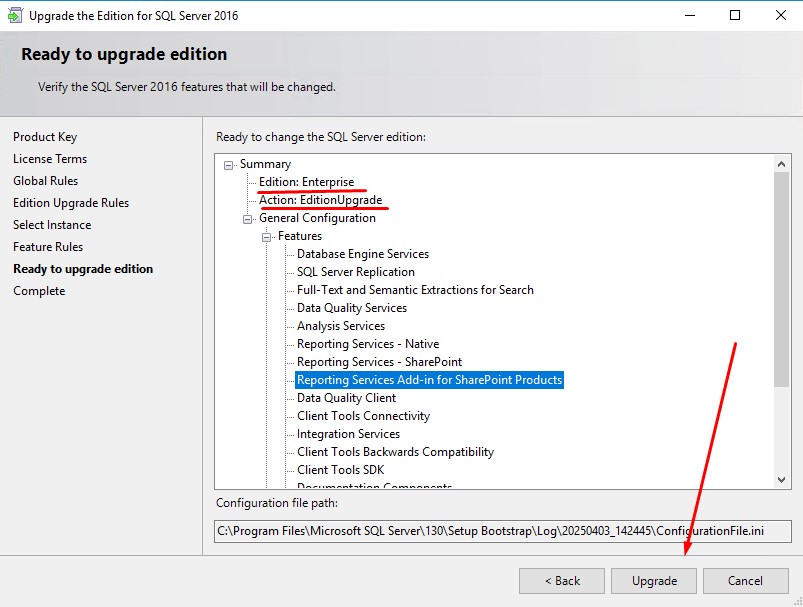Image resolution: width=803 pixels, height=607 pixels.
Task: Click the Back button
Action: click(x=561, y=581)
